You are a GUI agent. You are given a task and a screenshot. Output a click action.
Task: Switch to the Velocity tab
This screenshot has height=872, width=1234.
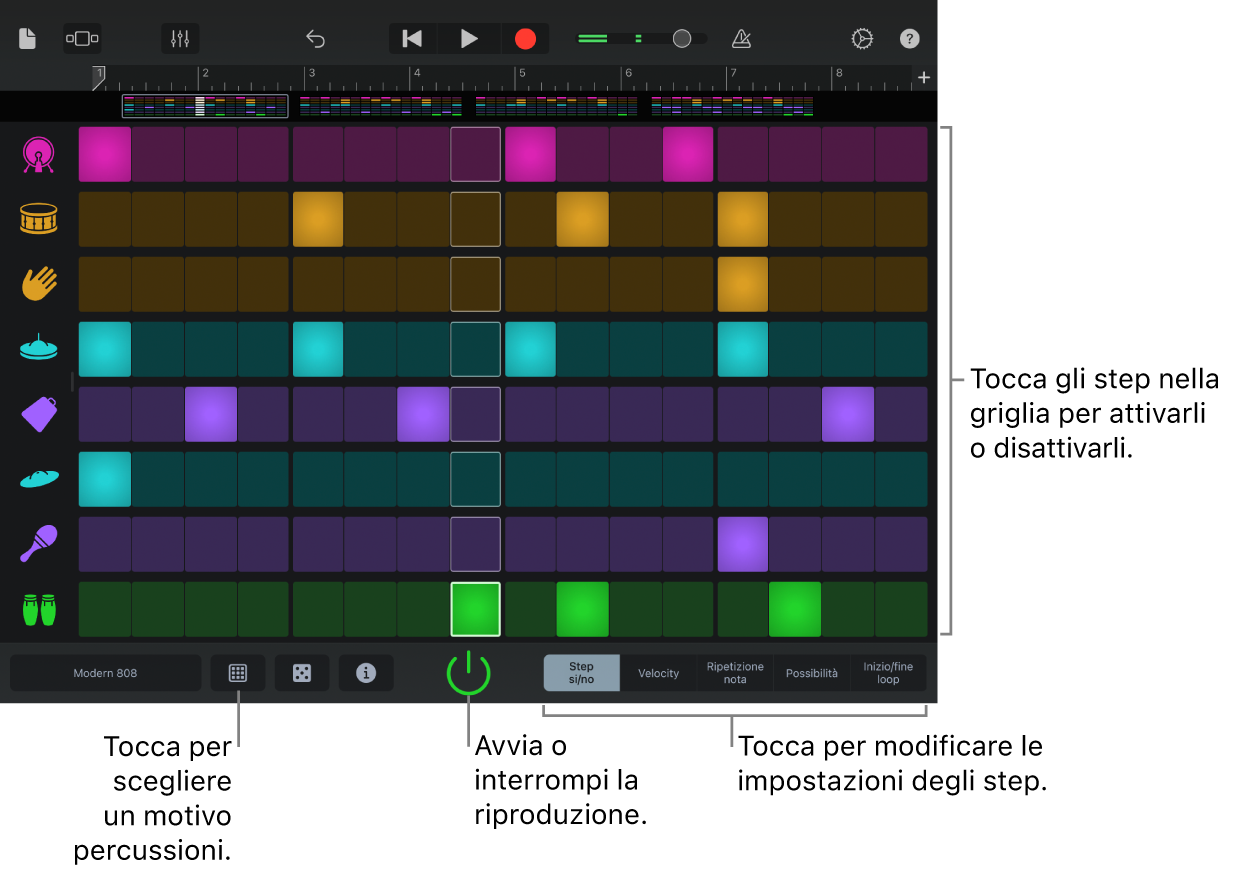pyautogui.click(x=658, y=673)
